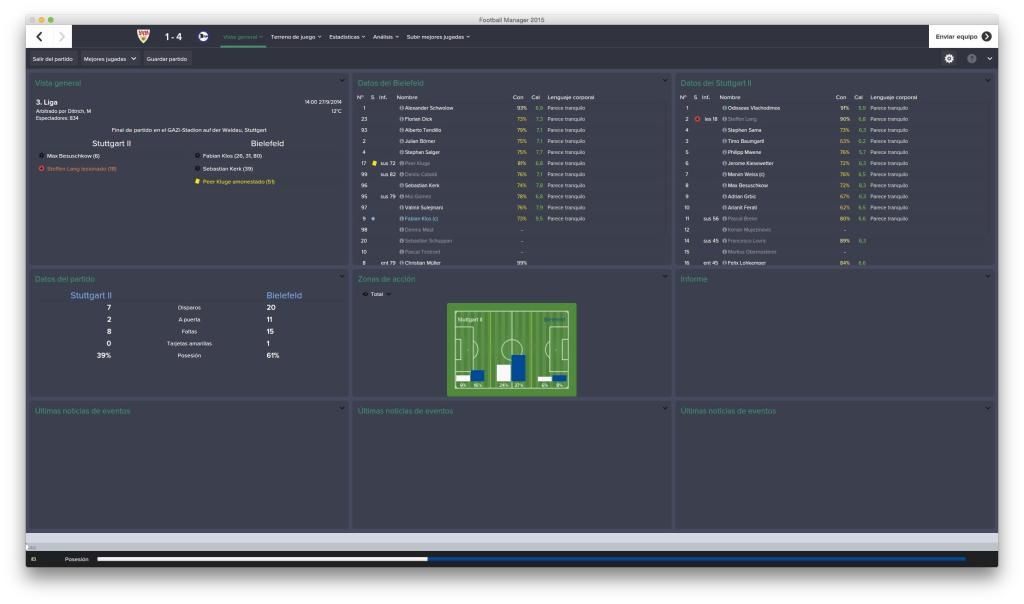Expand the Datos del partido panel chevron
Screen dimensions: 1024x604
coord(342,277)
